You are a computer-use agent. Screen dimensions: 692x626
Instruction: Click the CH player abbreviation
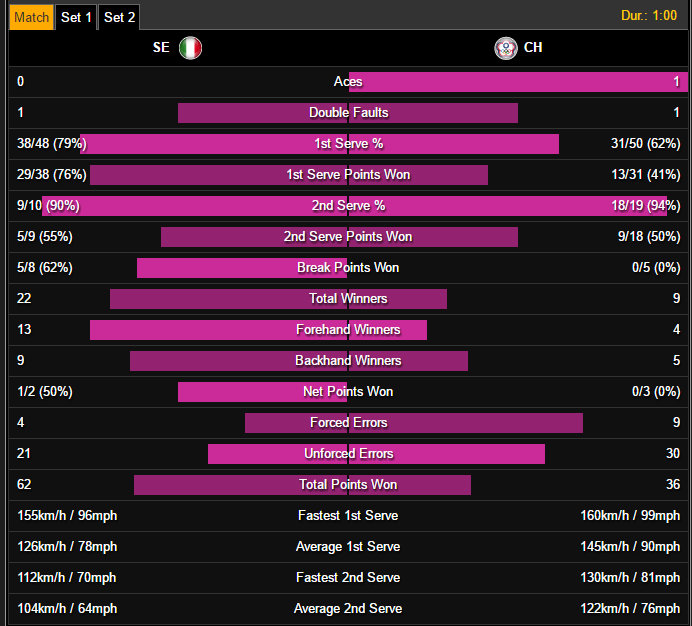click(533, 47)
